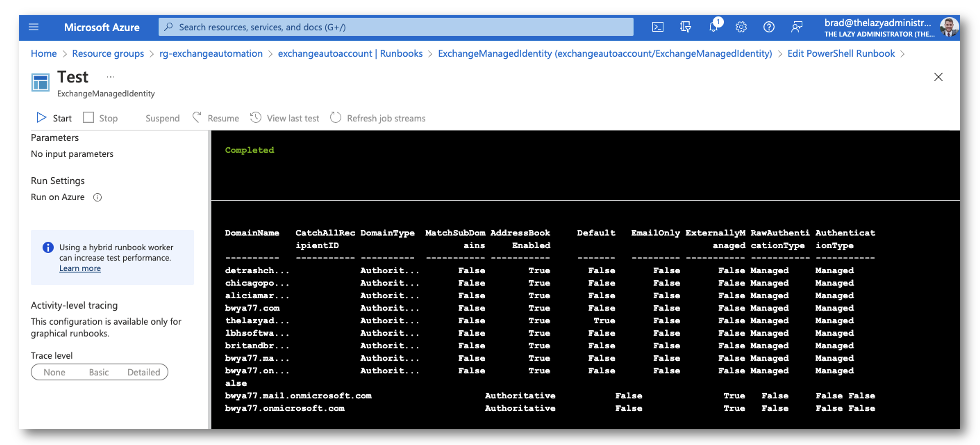Screen dimensions: 980x445
Task: Click the search resources input field
Action: tap(396, 27)
